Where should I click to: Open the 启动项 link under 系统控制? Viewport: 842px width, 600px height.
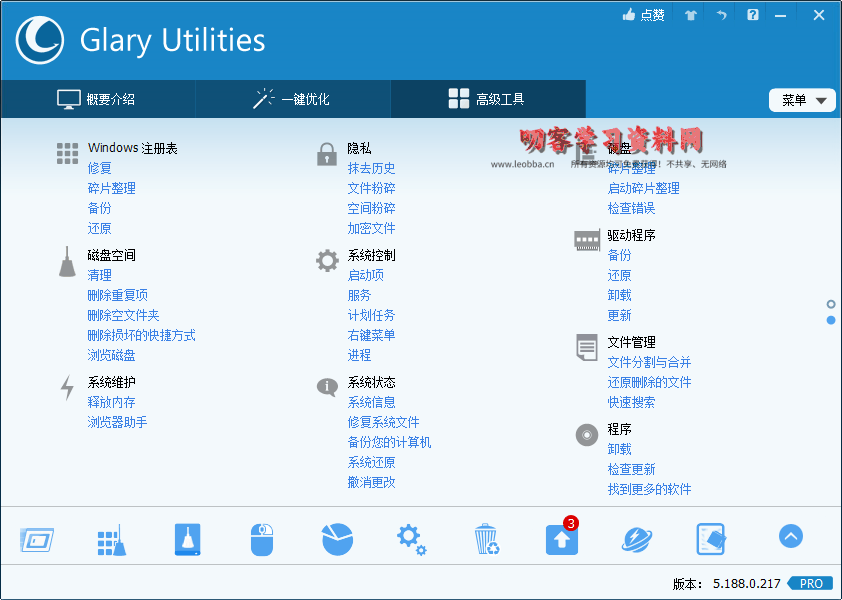click(x=365, y=275)
